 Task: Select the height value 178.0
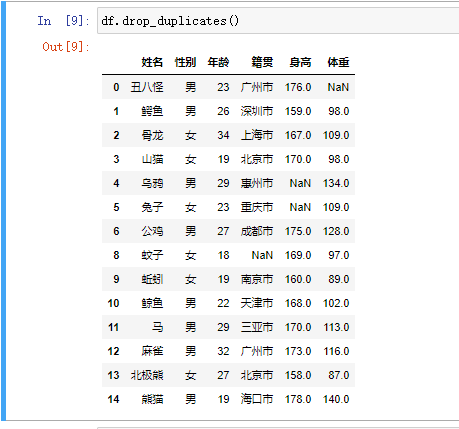(x=298, y=399)
